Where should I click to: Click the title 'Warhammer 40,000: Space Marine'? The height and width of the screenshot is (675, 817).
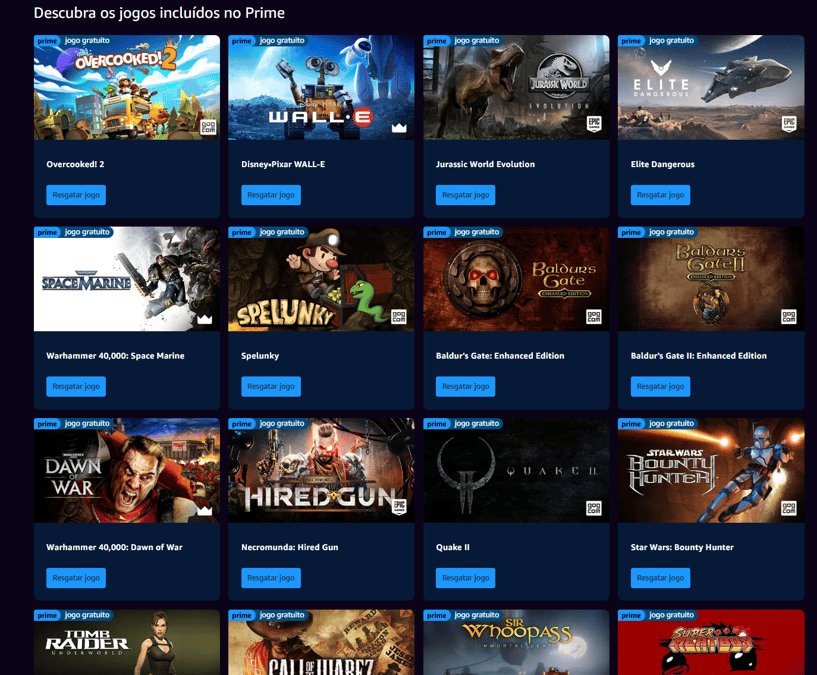[x=115, y=355]
